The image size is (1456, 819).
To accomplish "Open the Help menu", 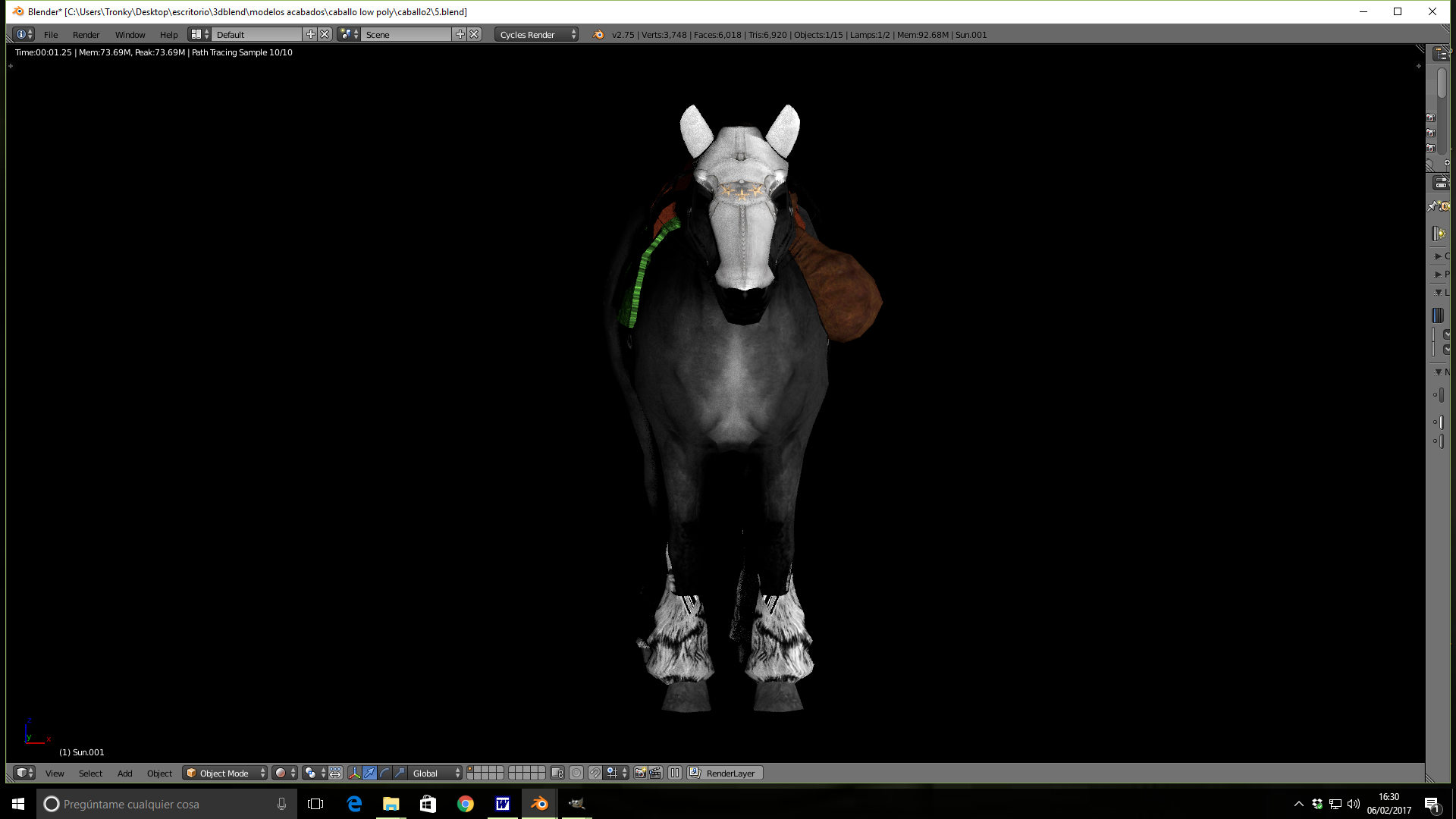I will click(x=169, y=35).
